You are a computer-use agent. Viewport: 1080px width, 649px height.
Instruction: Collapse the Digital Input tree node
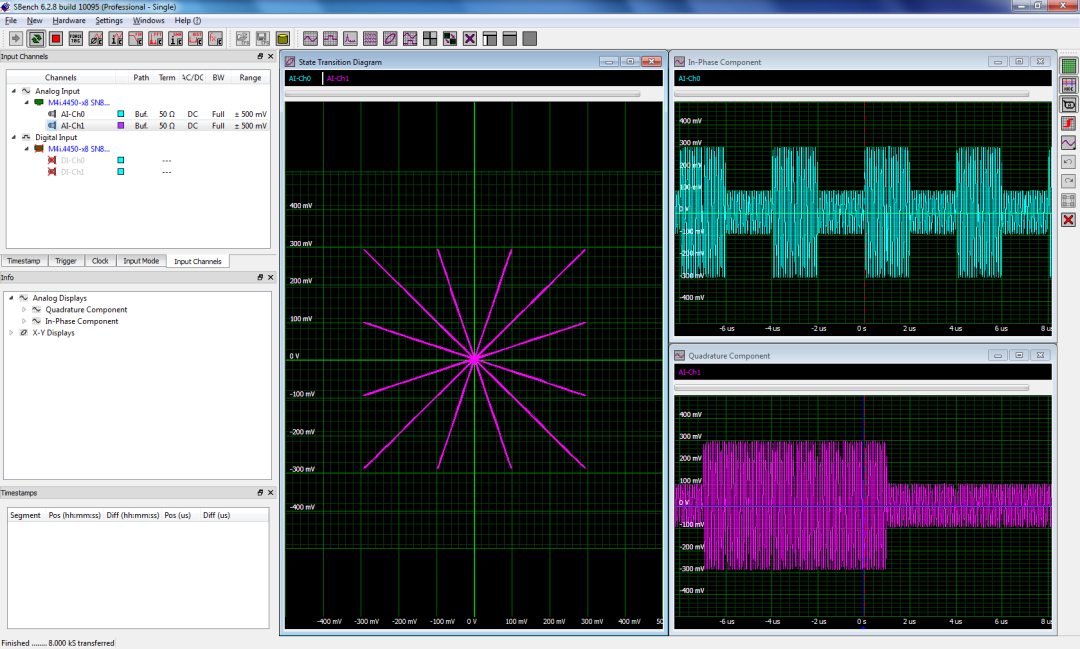[14, 137]
